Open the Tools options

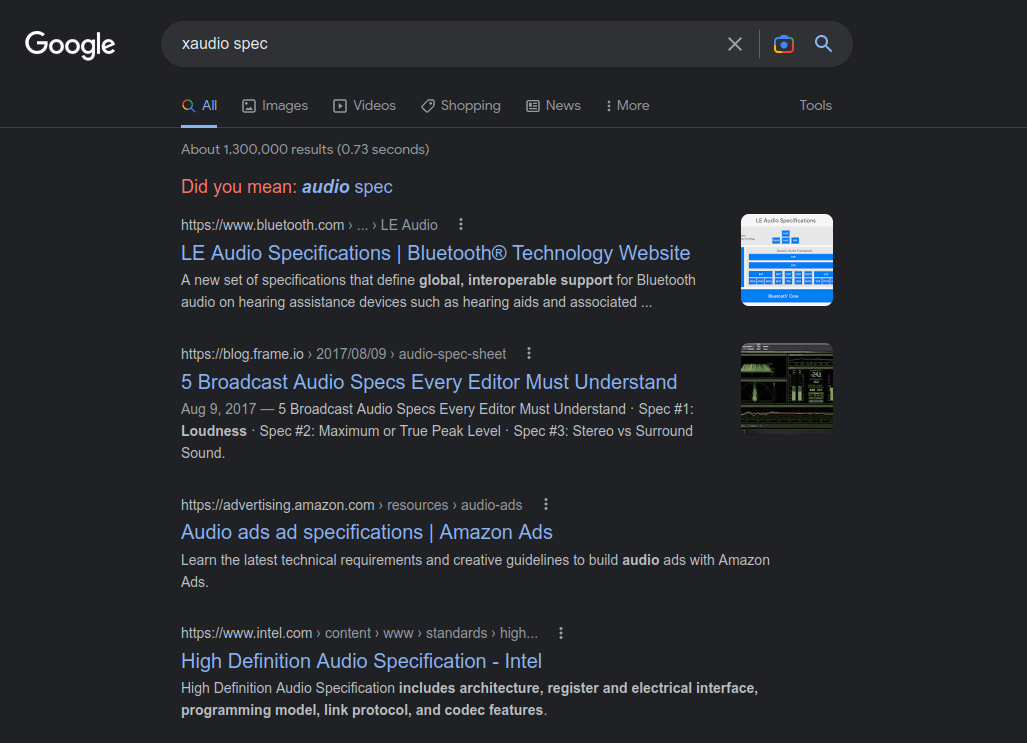pyautogui.click(x=815, y=105)
